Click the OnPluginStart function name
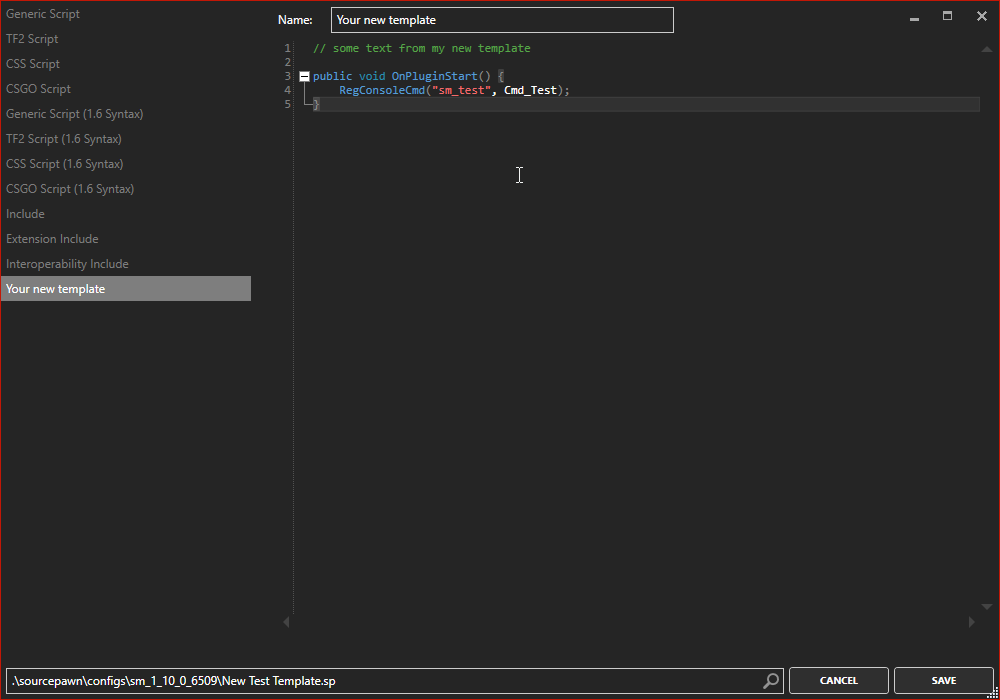 [x=434, y=77]
